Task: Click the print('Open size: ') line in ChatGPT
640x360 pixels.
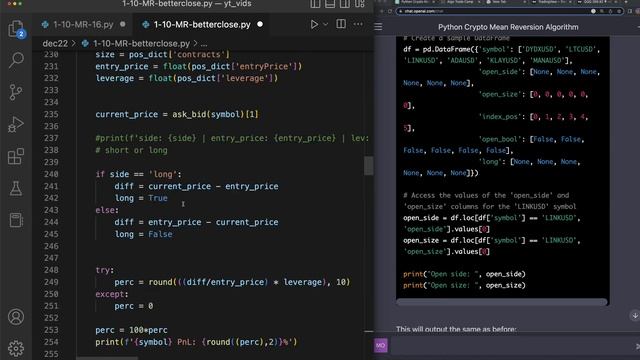Action: coord(464,285)
